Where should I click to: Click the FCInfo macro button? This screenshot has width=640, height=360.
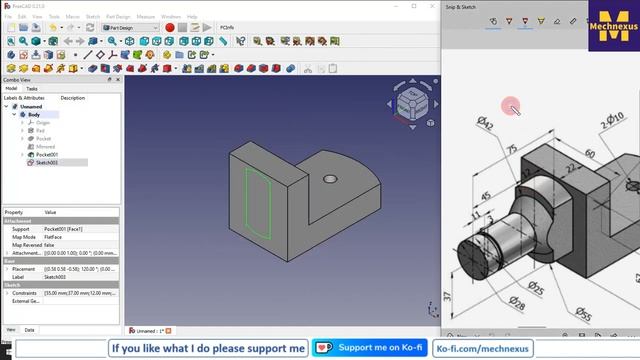(x=227, y=27)
